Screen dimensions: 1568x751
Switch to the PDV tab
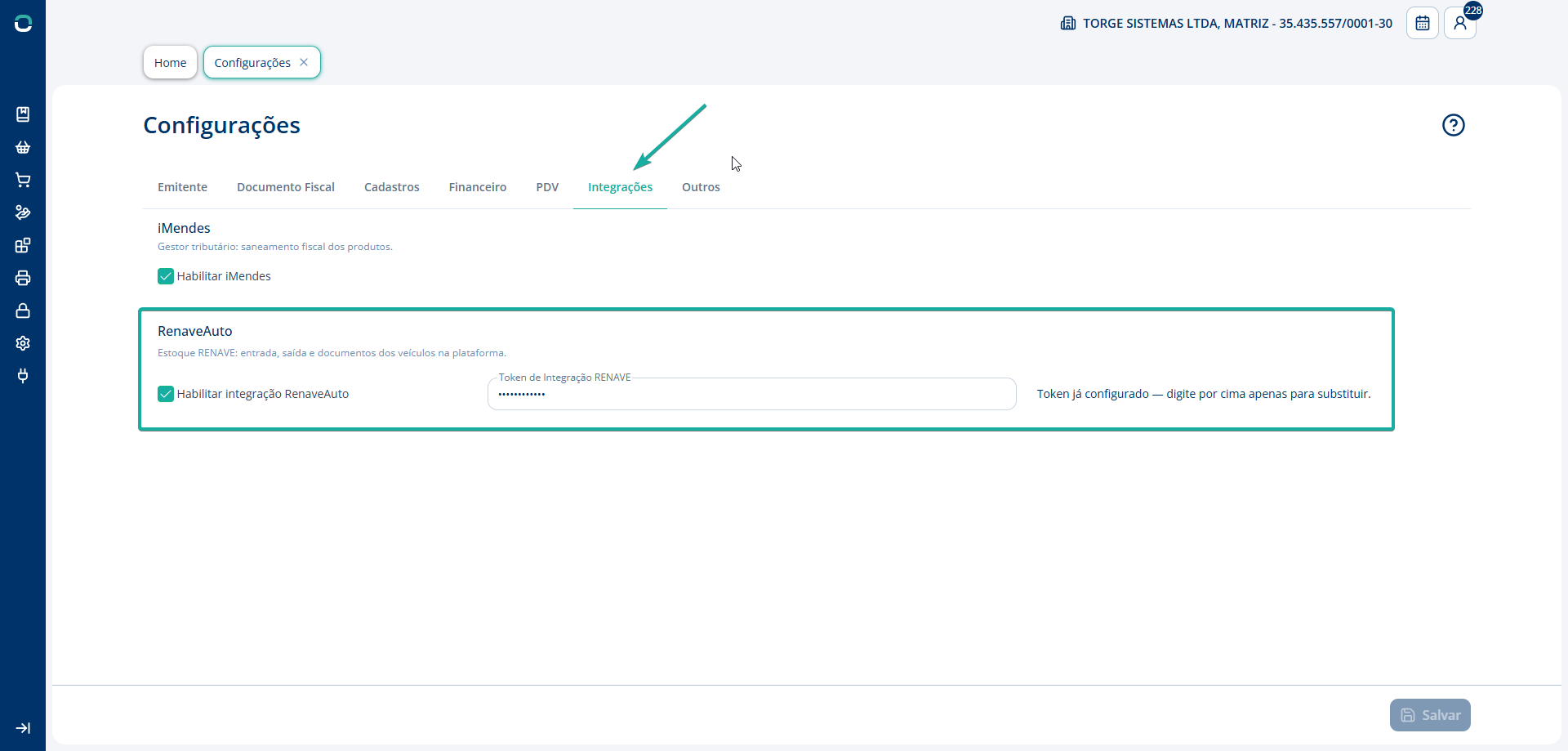(x=547, y=187)
